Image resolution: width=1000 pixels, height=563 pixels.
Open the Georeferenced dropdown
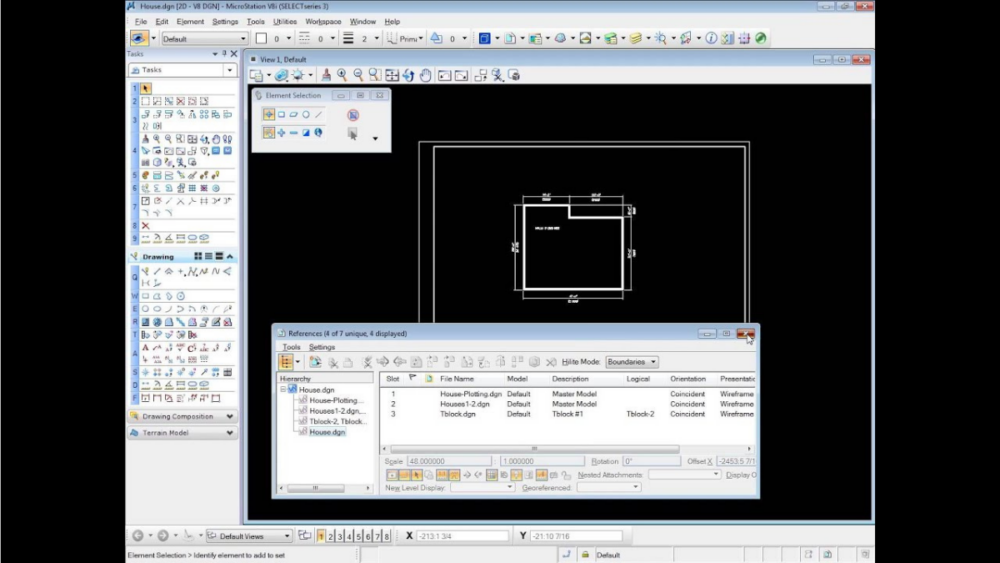[608, 487]
